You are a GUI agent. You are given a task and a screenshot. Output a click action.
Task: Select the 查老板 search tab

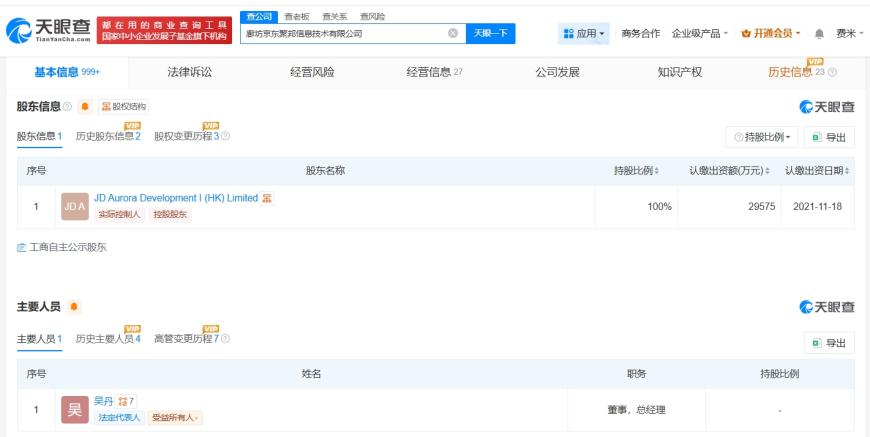point(297,17)
